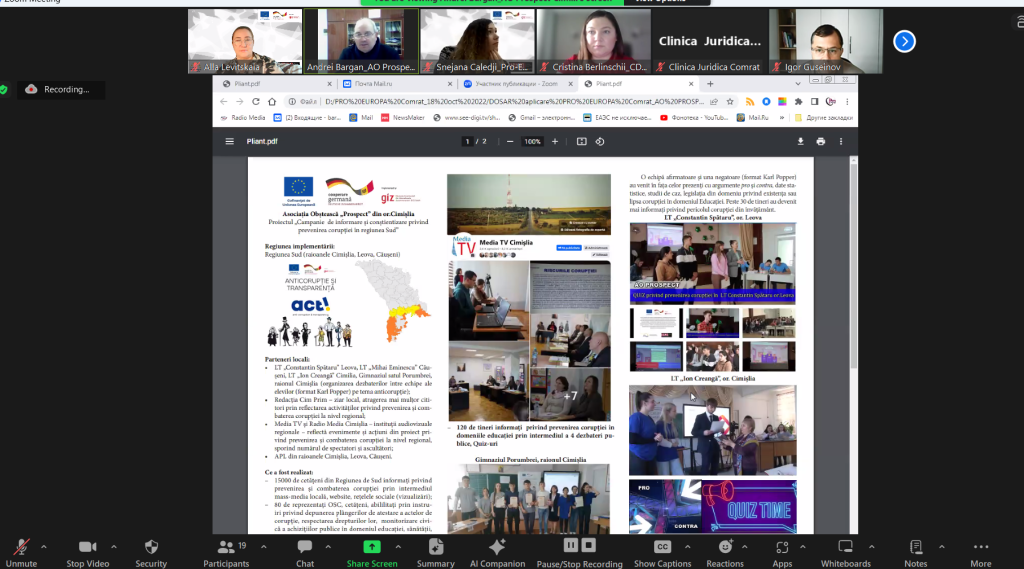Unmute the microphone in Zoom toolbar
This screenshot has width=1024, height=569.
[x=22, y=553]
